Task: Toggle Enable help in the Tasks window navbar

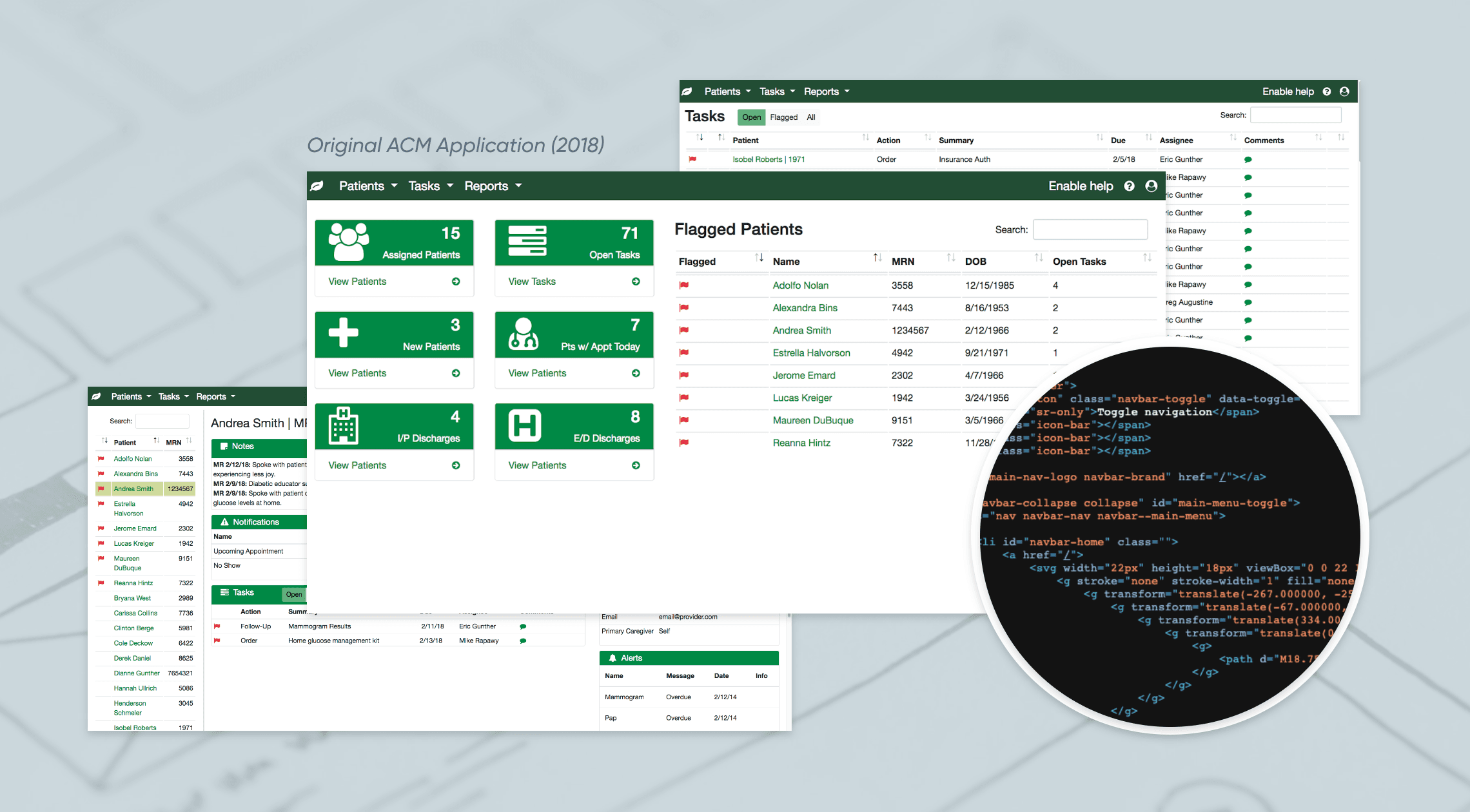Action: [1288, 92]
